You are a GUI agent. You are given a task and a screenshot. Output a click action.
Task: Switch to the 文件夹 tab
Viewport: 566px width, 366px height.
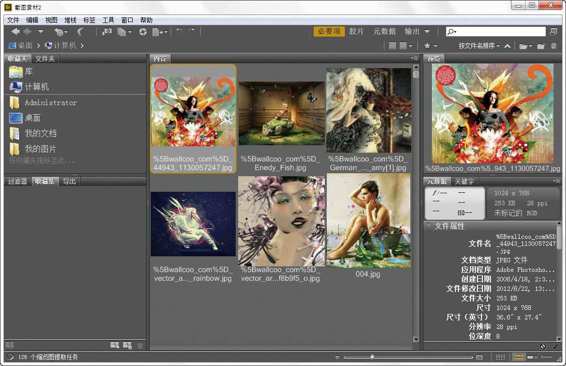[x=45, y=58]
